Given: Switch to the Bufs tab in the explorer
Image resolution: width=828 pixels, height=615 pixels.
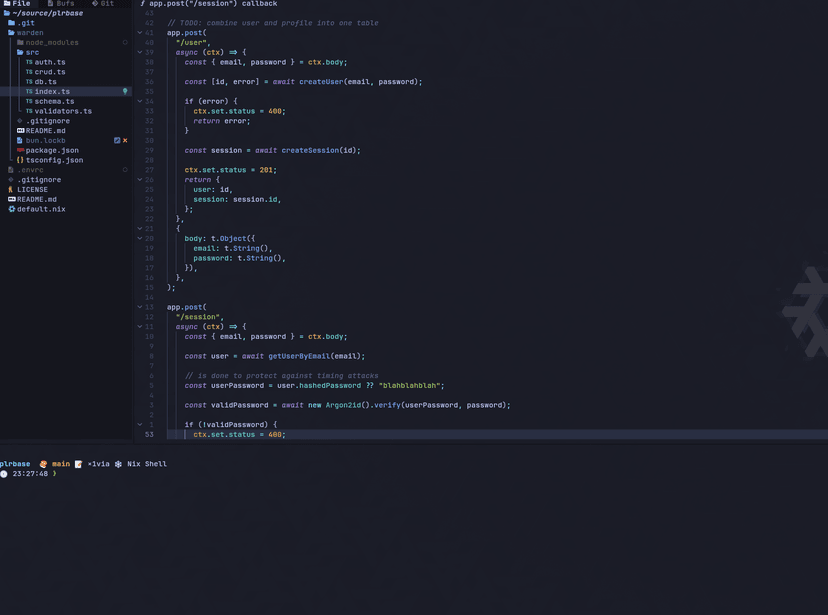Looking at the screenshot, I should (61, 3).
